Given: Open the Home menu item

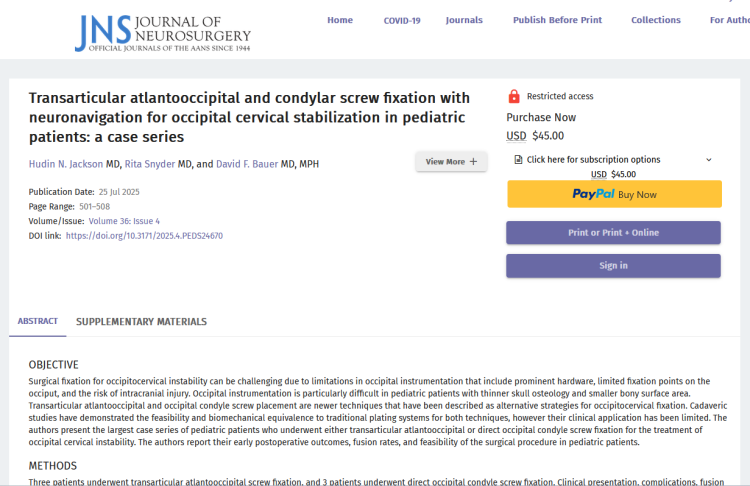Looking at the screenshot, I should [340, 20].
